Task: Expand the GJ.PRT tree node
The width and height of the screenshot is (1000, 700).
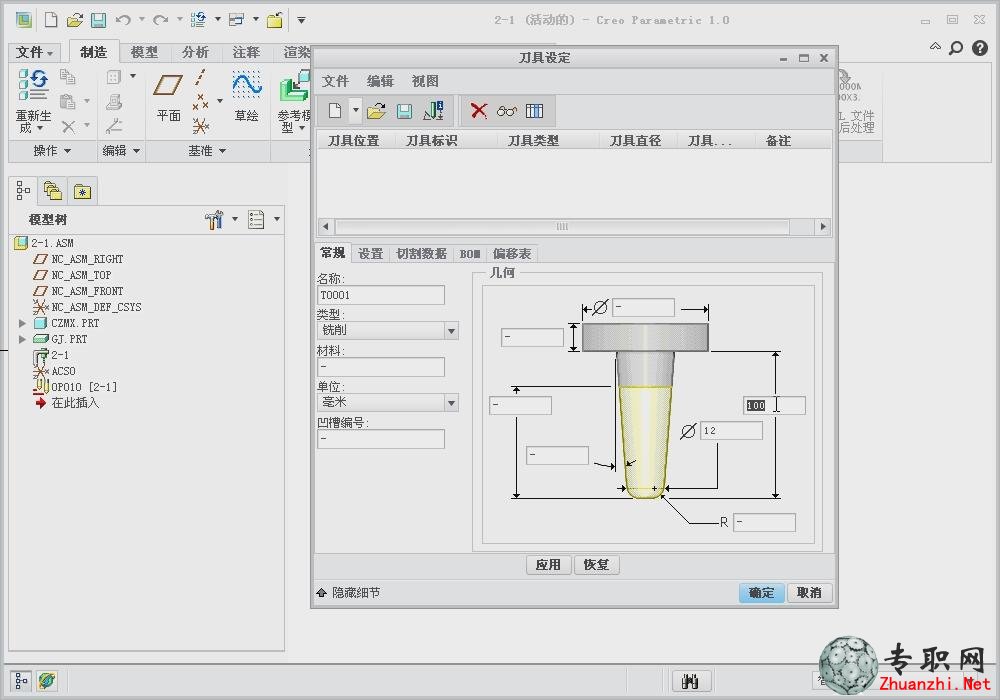Action: click(22, 339)
